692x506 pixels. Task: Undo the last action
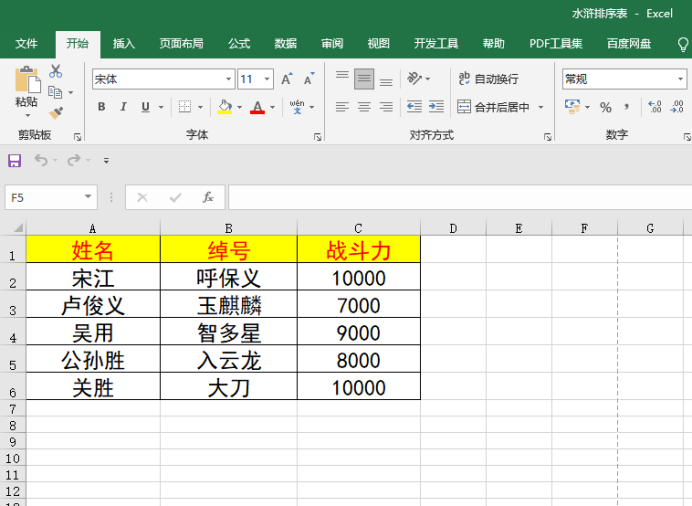[x=41, y=160]
